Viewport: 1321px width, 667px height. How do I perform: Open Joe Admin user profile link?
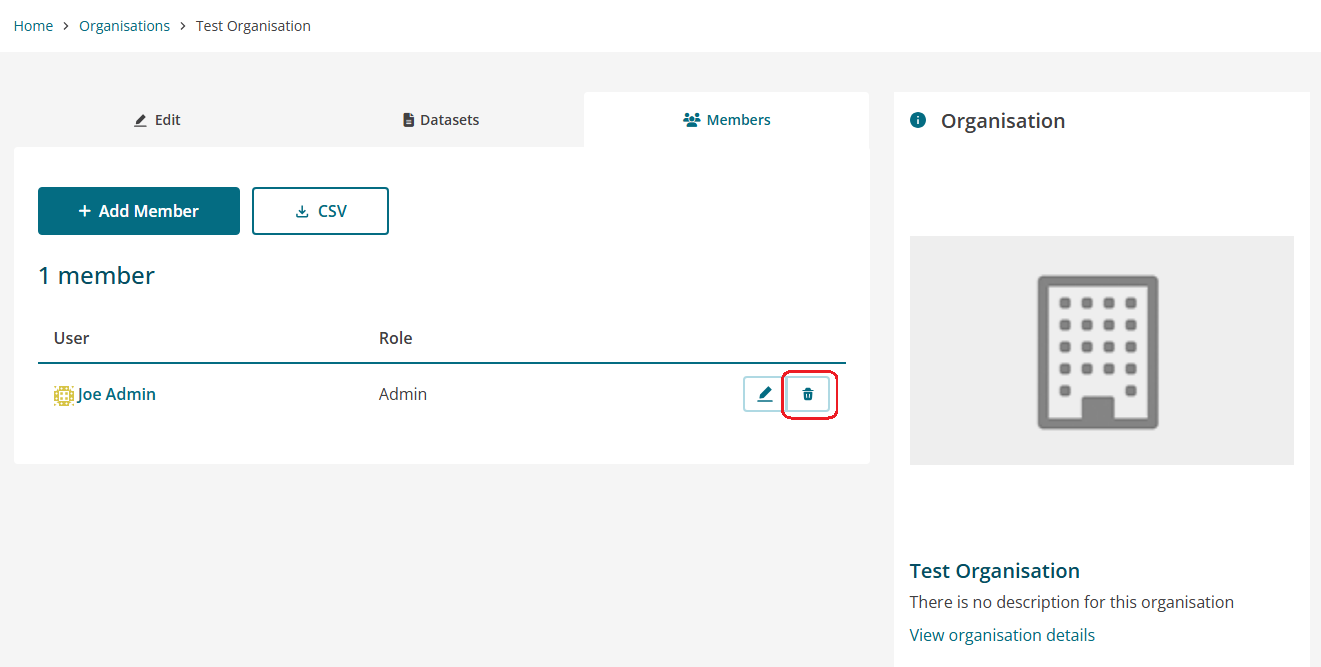(117, 394)
